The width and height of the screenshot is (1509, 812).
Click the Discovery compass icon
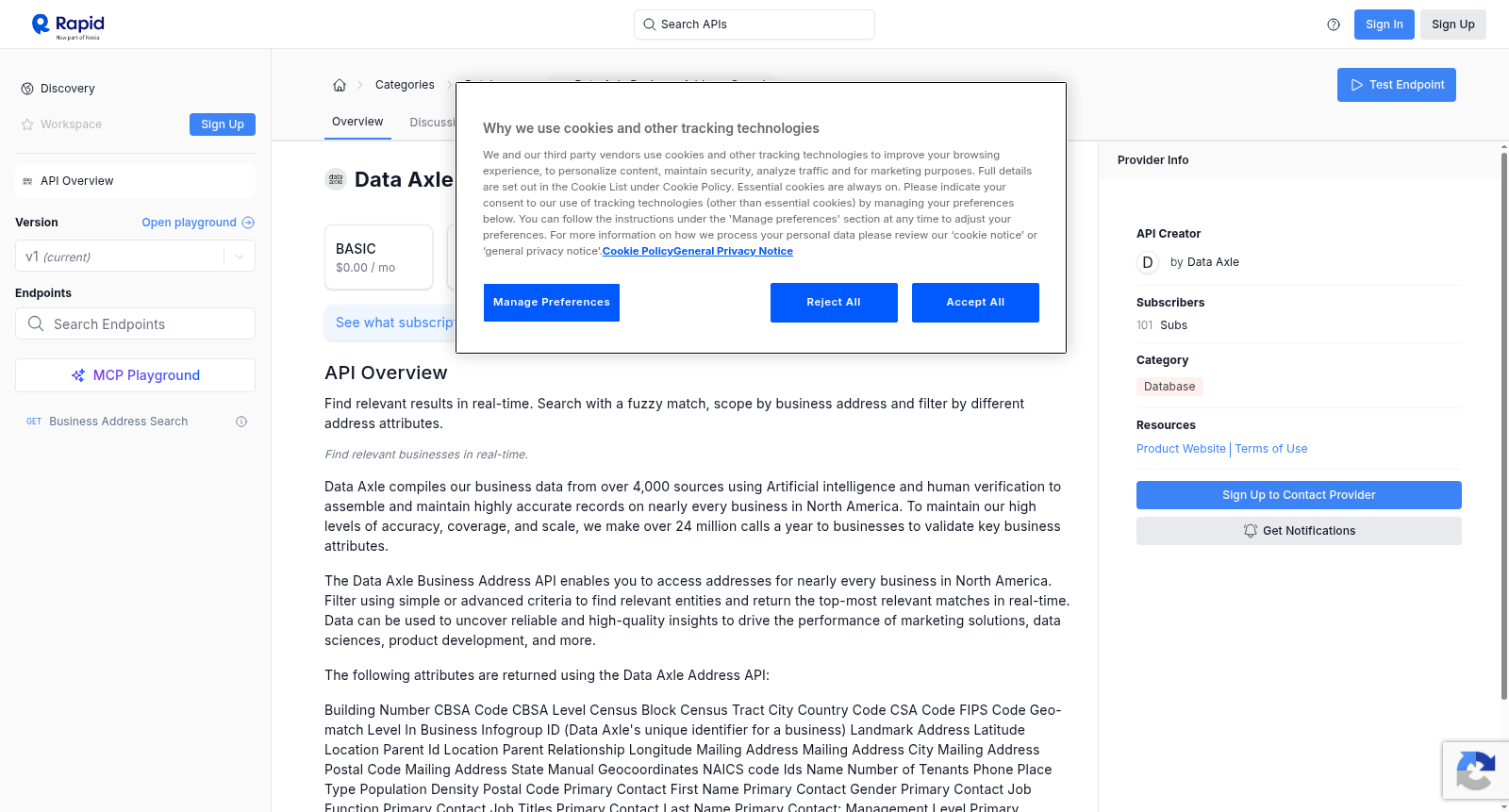(x=27, y=89)
